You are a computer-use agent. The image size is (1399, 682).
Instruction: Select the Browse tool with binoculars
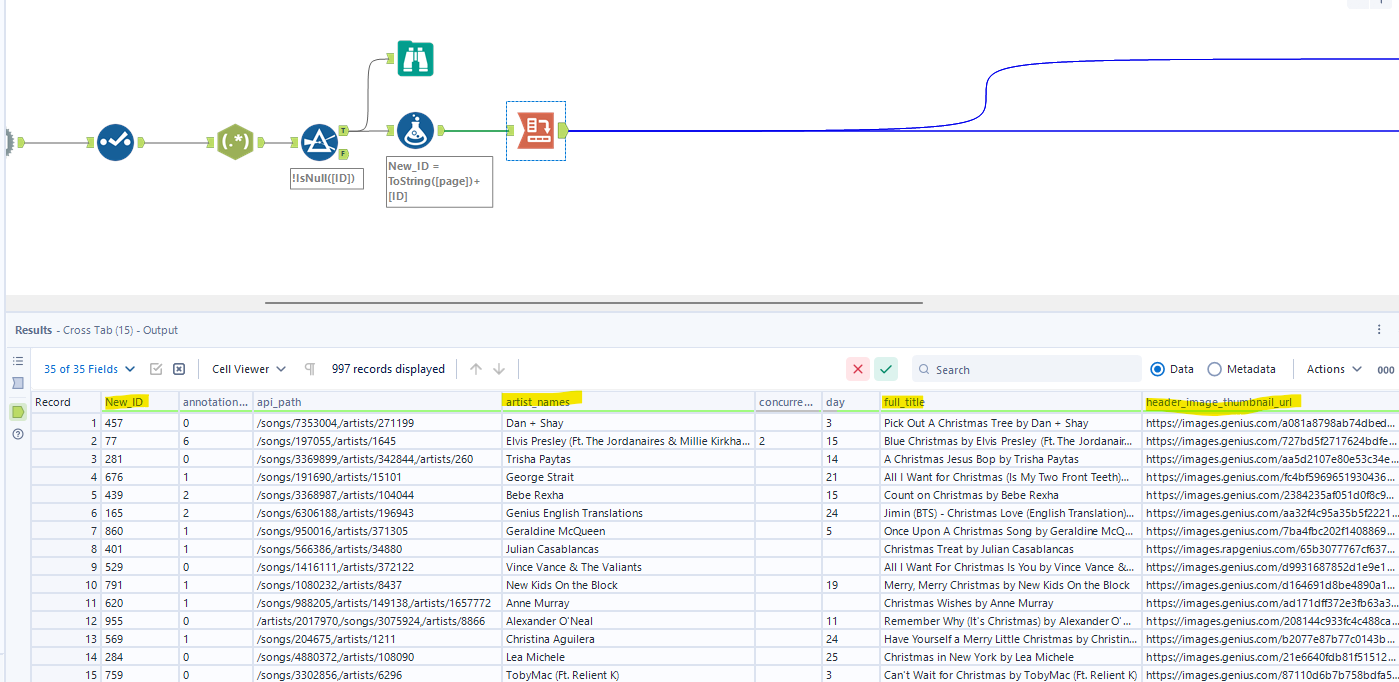415,59
